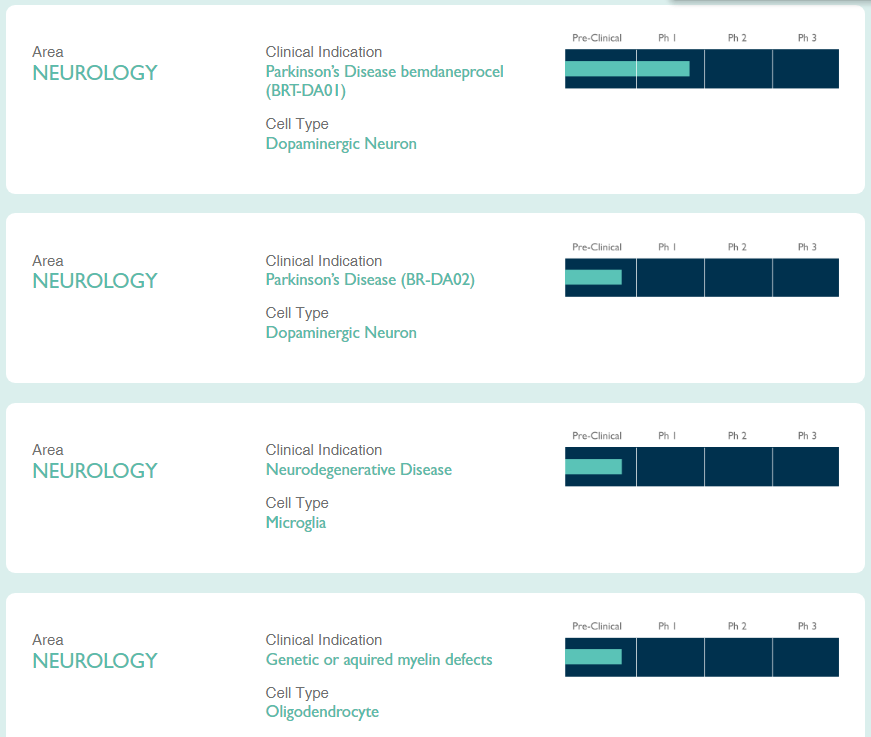Click NEUROLOGY heading in the Microglia card

95,471
